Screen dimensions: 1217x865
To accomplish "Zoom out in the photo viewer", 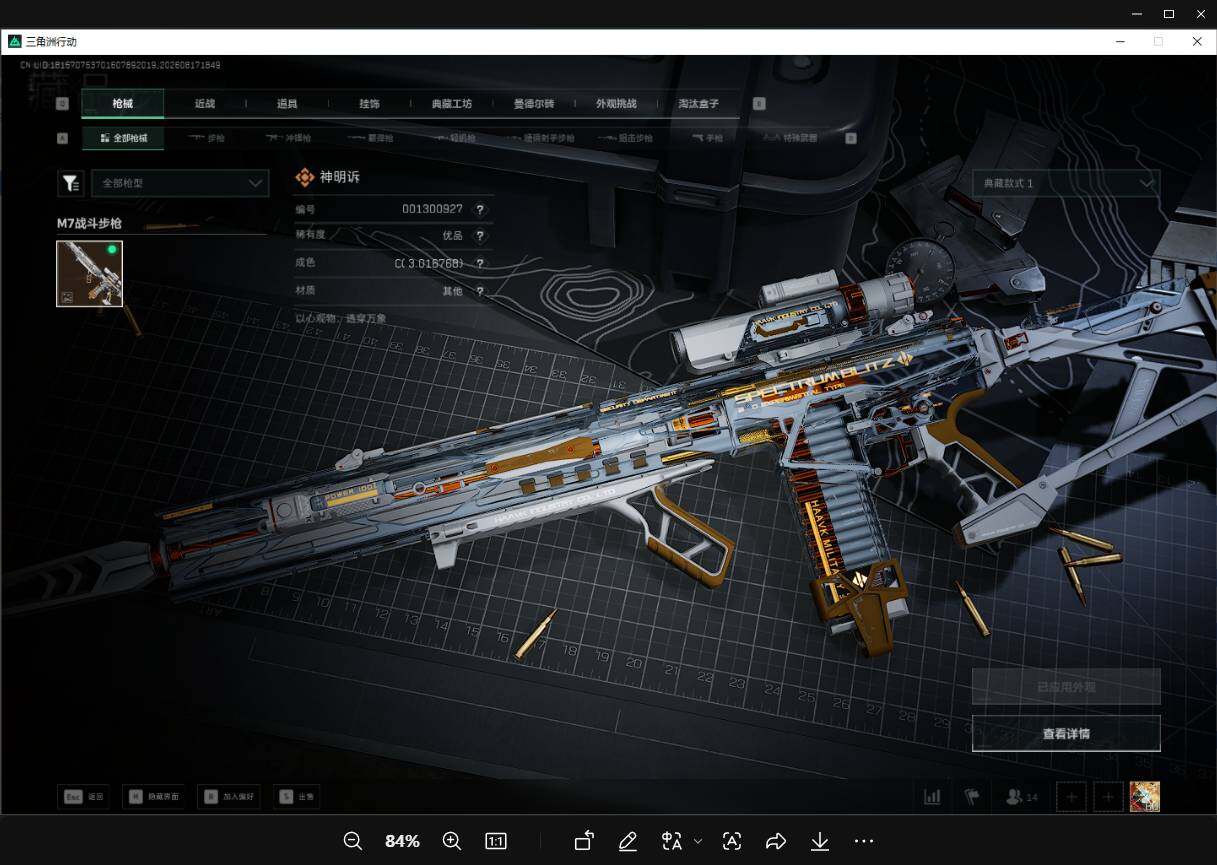I will [x=352, y=841].
